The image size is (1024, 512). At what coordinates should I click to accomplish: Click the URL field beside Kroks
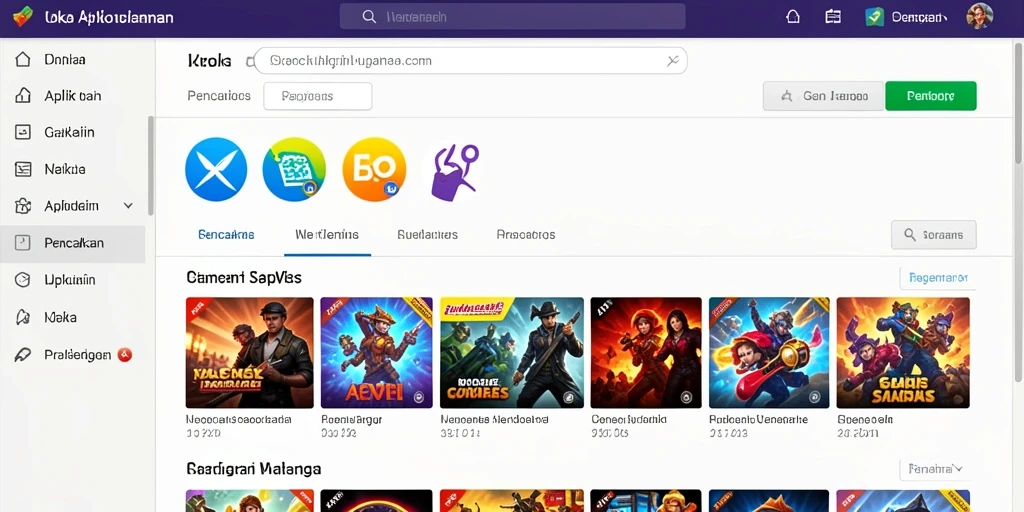click(x=470, y=61)
